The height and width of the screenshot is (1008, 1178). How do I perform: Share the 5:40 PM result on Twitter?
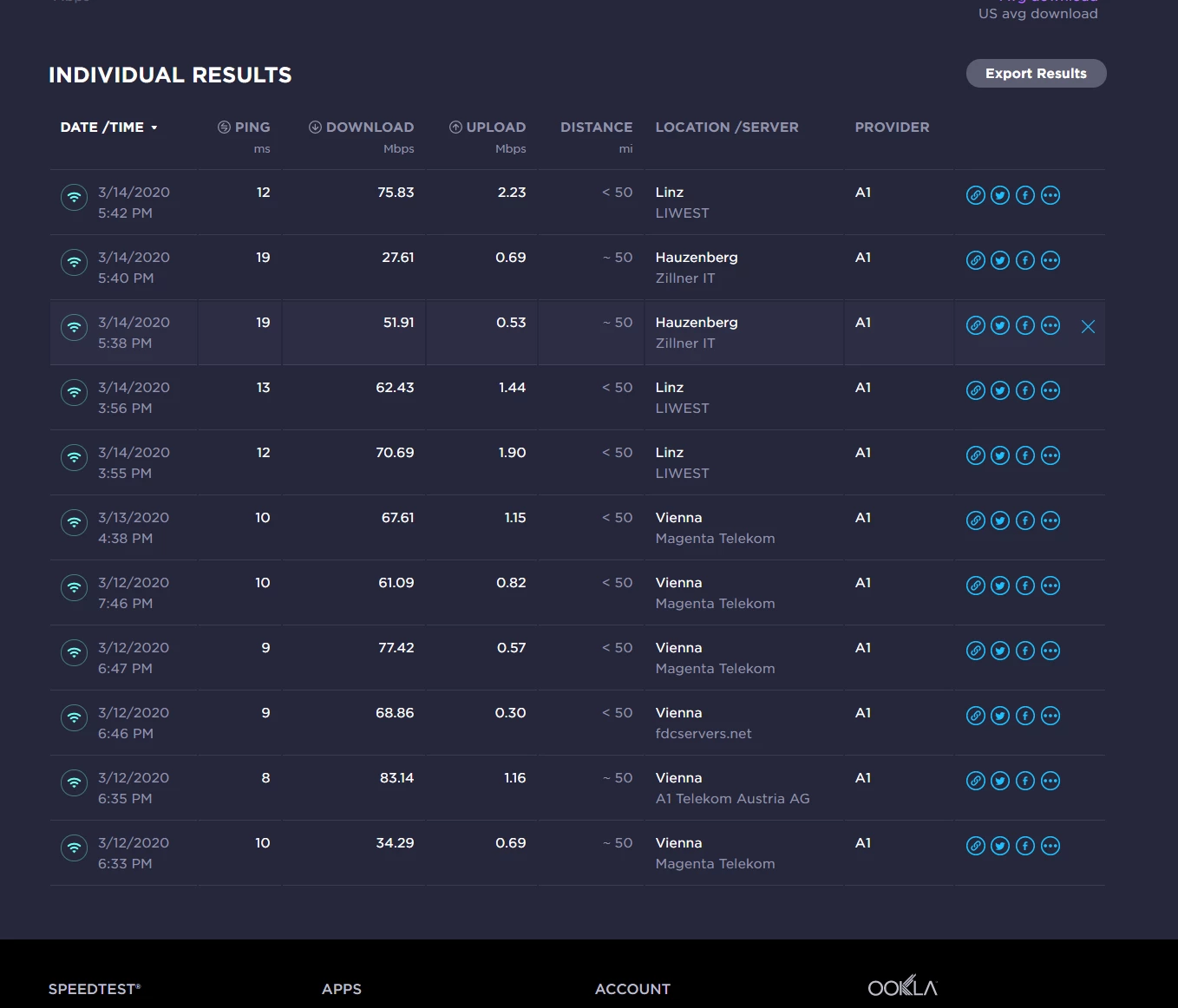1000,260
